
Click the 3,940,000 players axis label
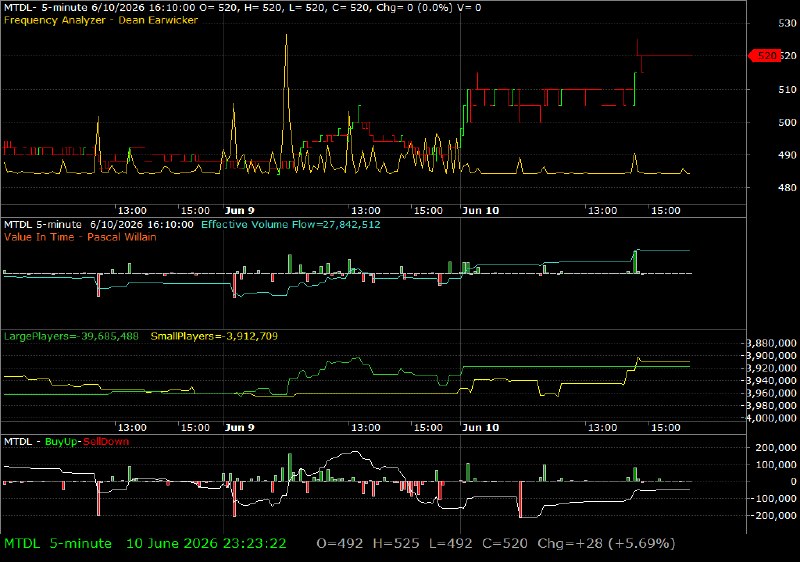[771, 381]
